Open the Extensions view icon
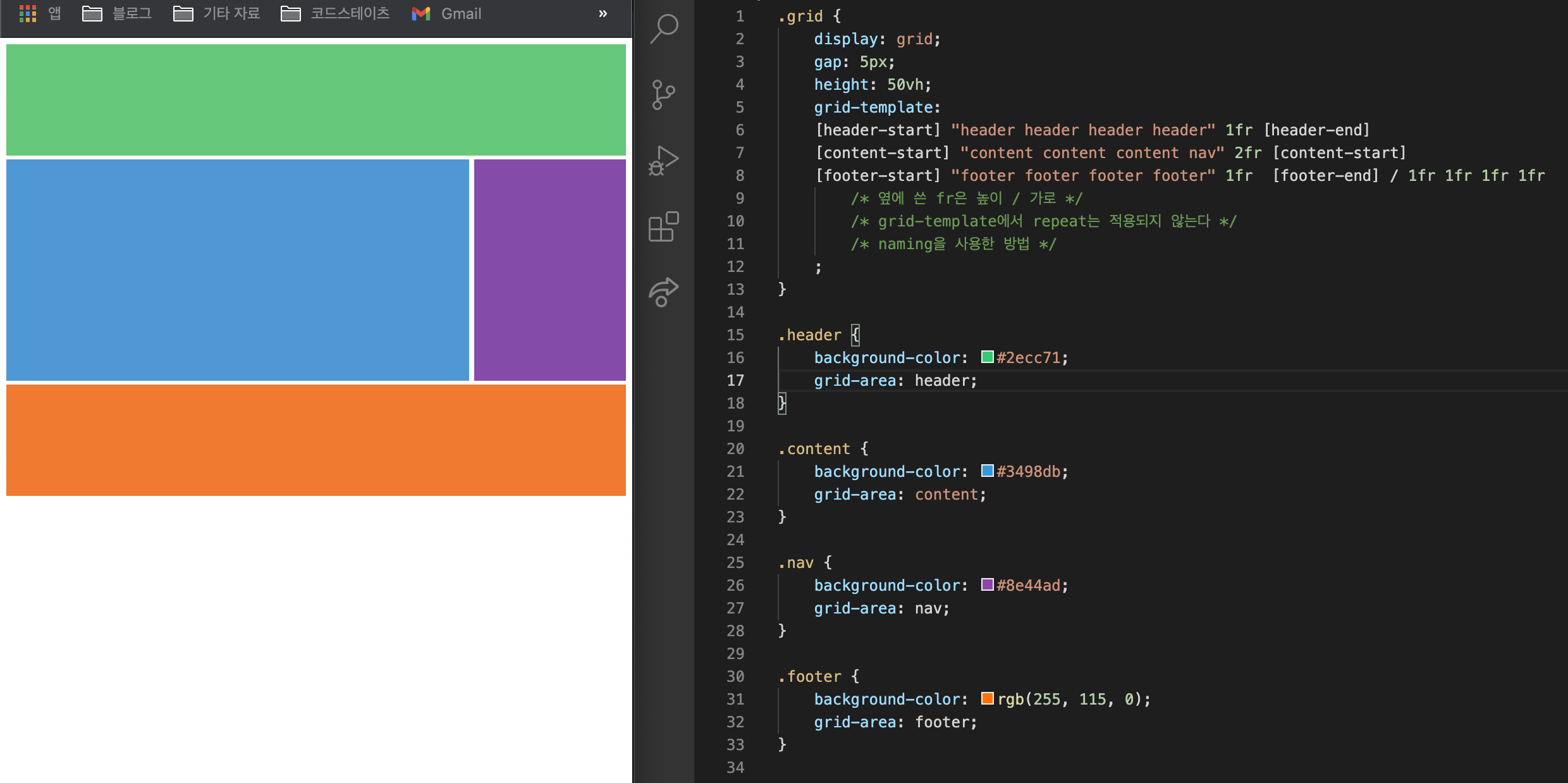This screenshot has width=1568, height=783. 663,226
